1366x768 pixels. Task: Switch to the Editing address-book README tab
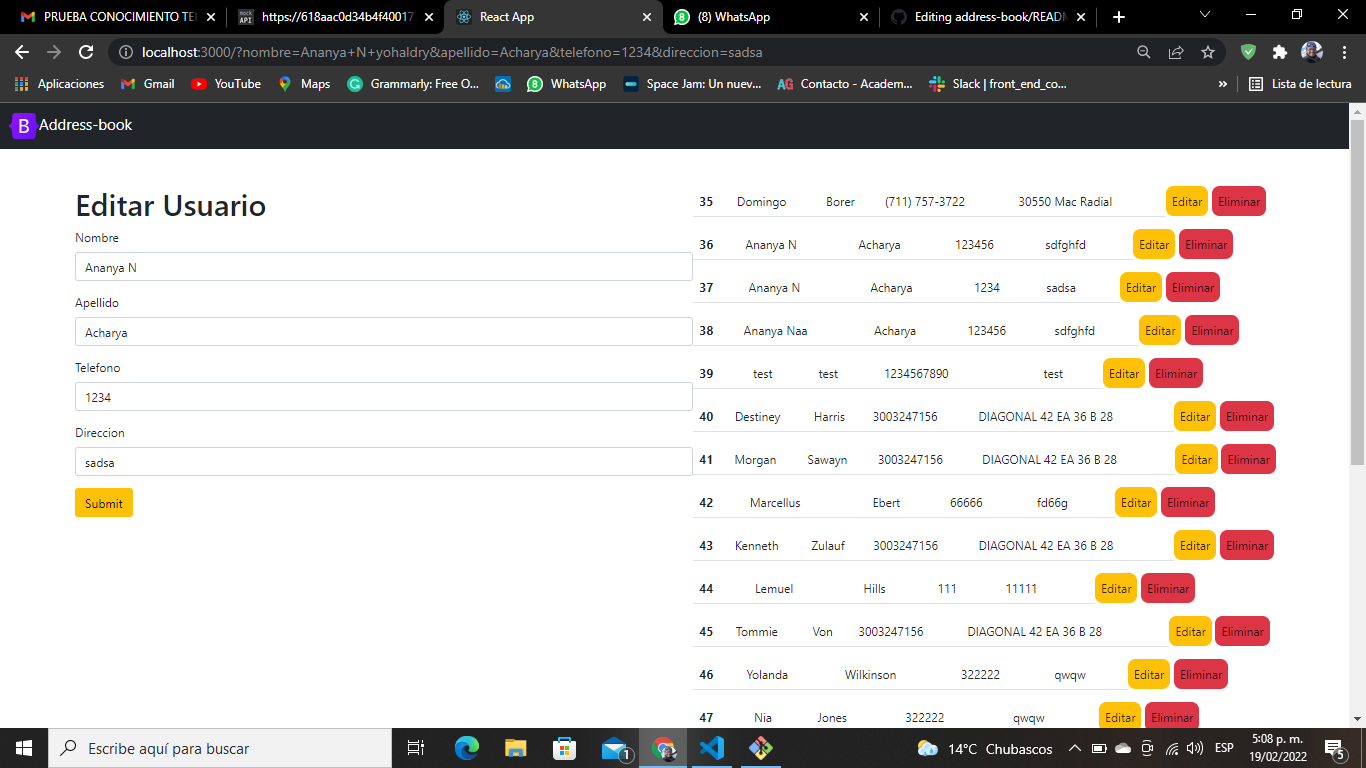[987, 16]
